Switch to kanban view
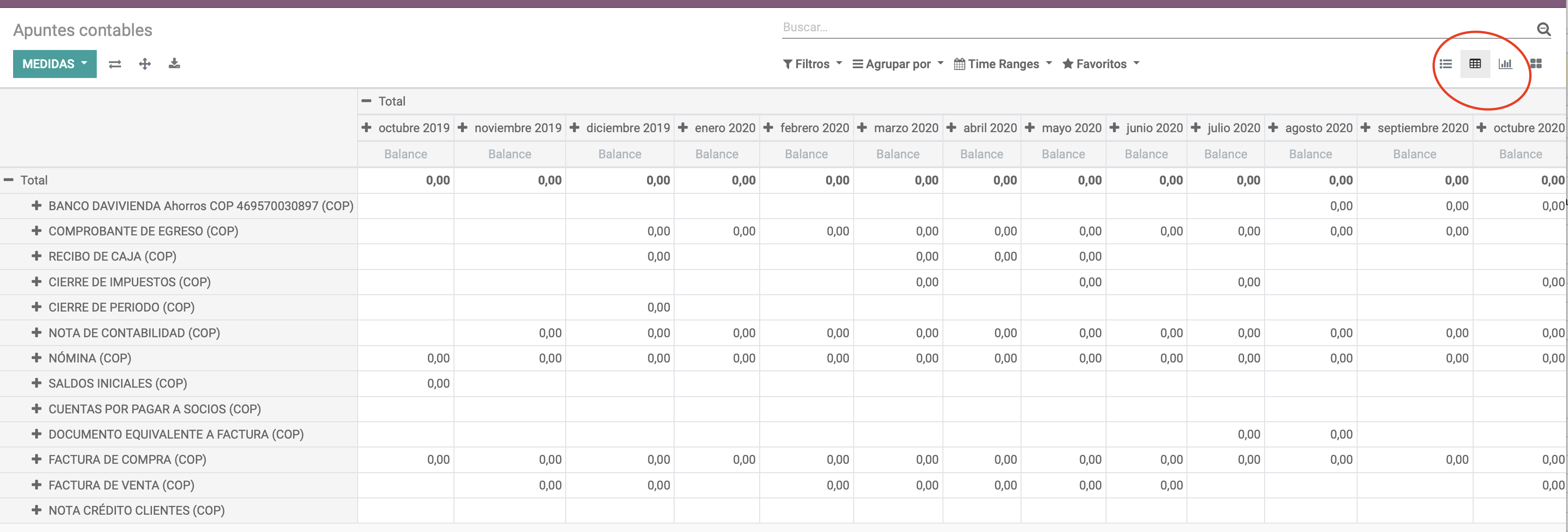Viewport: 1568px width, 532px height. click(x=1536, y=64)
